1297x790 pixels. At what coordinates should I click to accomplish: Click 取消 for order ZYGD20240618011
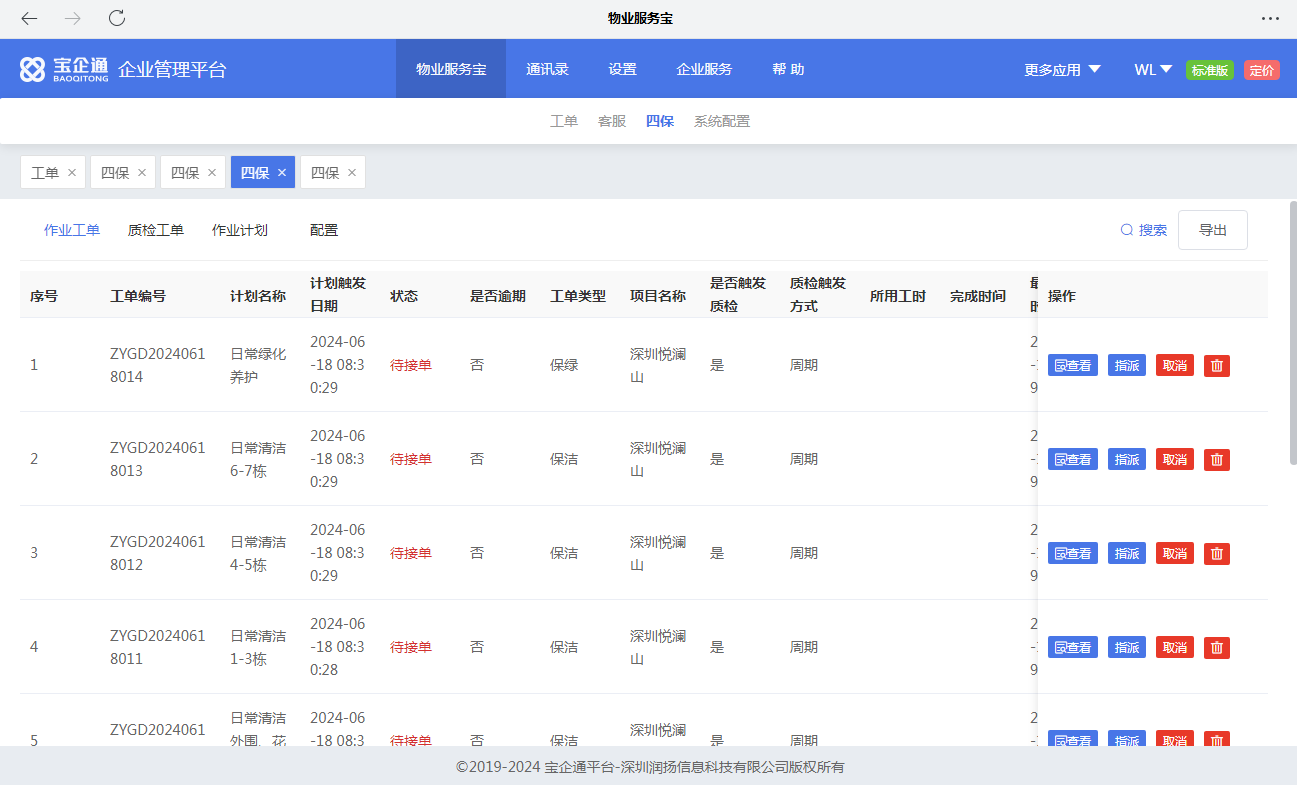tap(1175, 647)
